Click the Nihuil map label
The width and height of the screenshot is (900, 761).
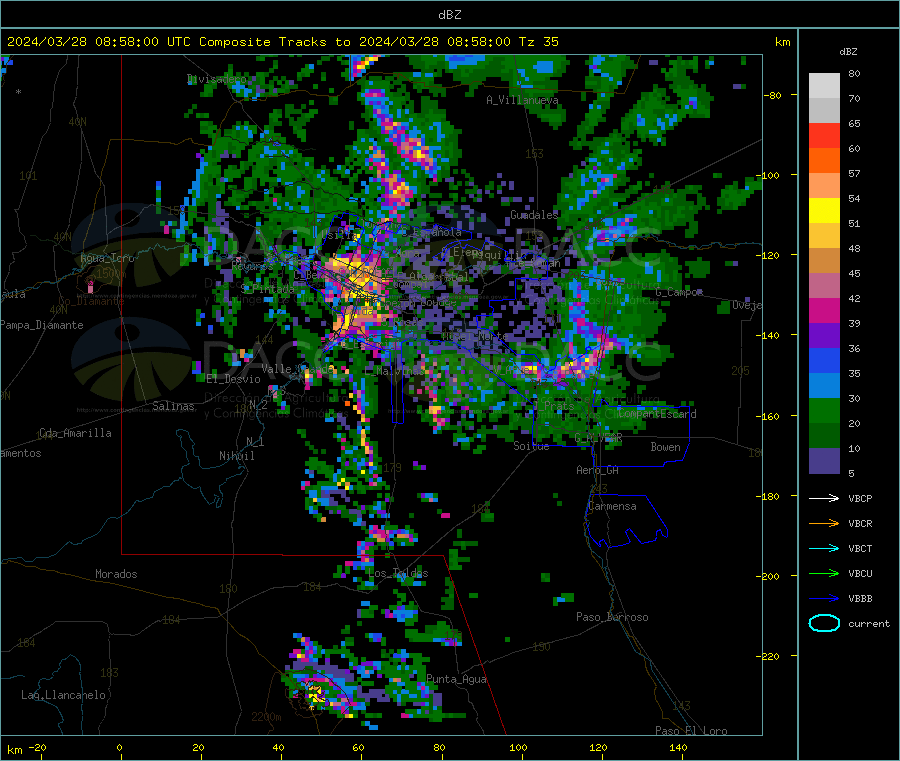pos(236,456)
